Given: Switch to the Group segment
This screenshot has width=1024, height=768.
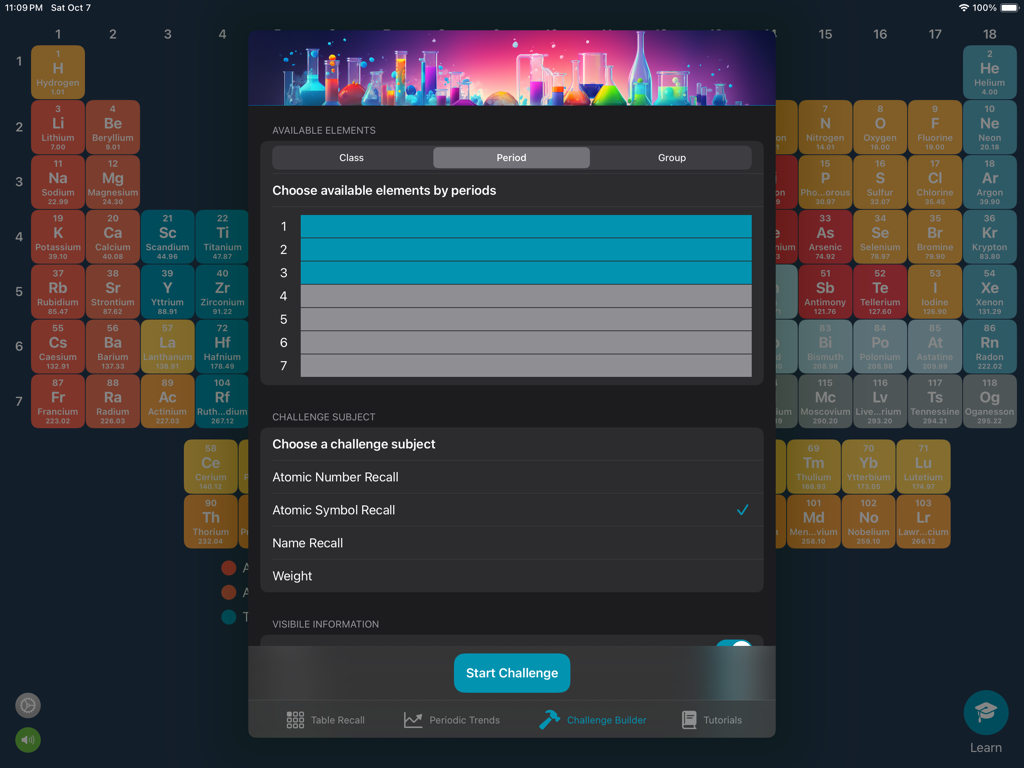Looking at the screenshot, I should point(671,158).
